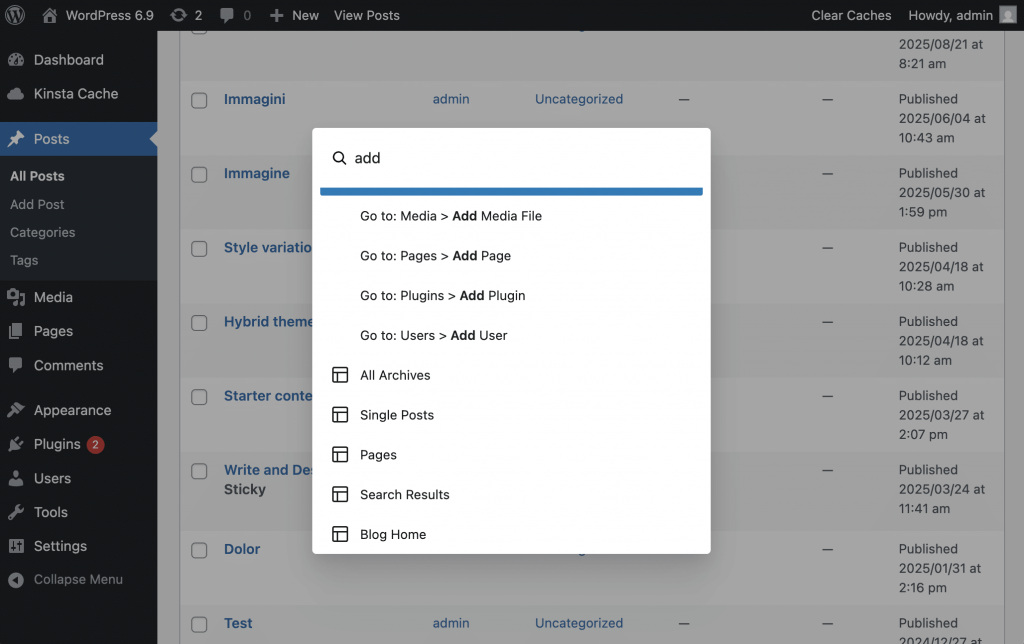The height and width of the screenshot is (644, 1024).
Task: Click the WordPress logo in admin bar
Action: click(14, 15)
